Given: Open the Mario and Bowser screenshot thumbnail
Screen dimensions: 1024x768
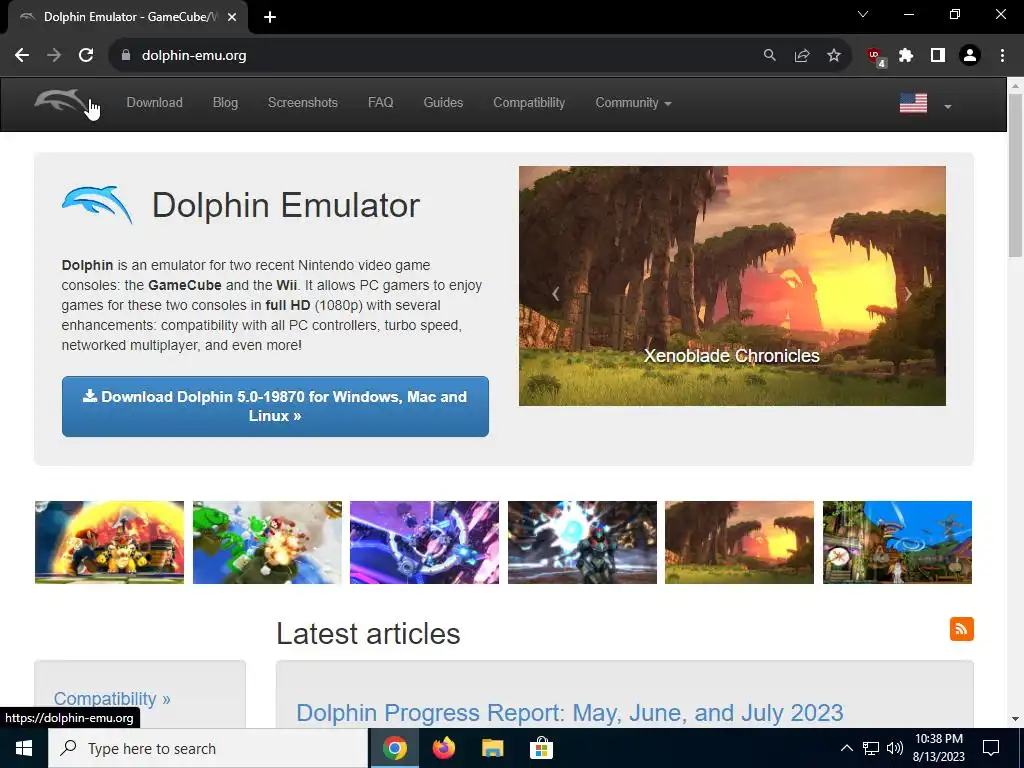Looking at the screenshot, I should coord(110,542).
